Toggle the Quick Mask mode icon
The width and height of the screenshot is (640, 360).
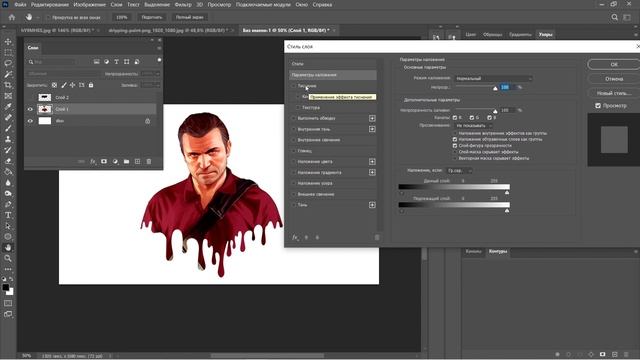click(x=8, y=303)
